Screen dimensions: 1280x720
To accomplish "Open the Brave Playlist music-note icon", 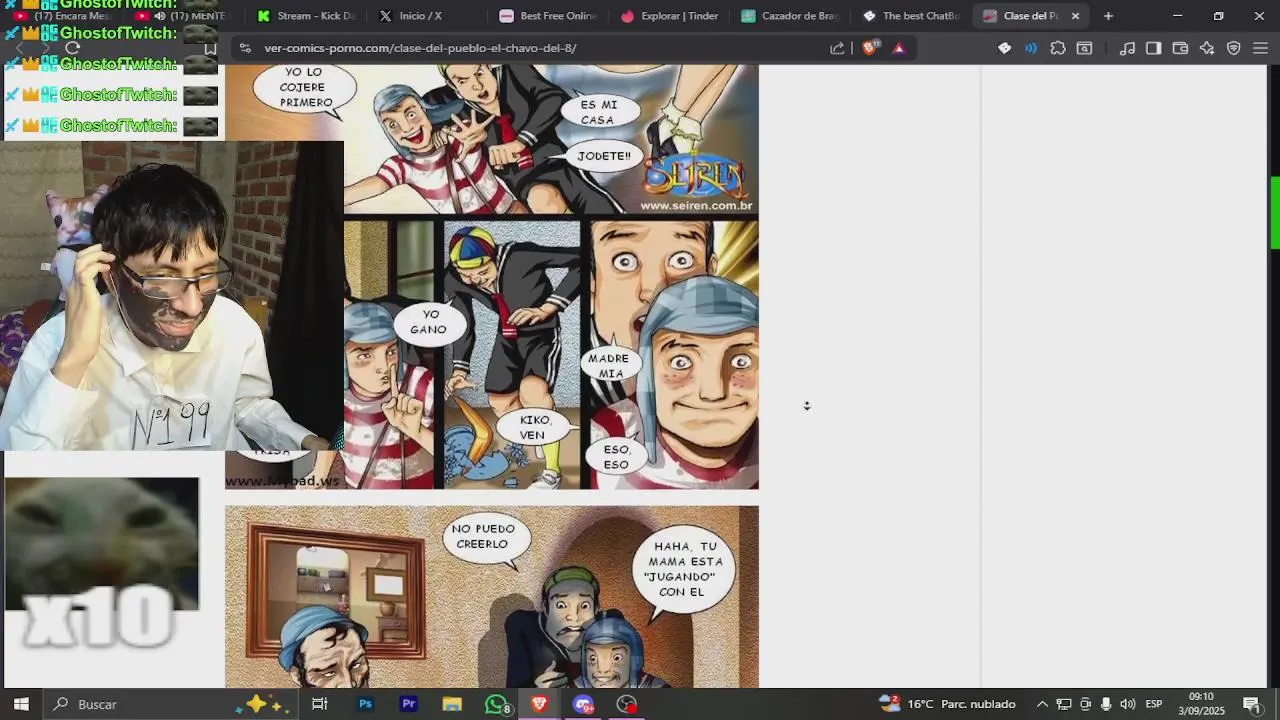I will click(x=1127, y=48).
